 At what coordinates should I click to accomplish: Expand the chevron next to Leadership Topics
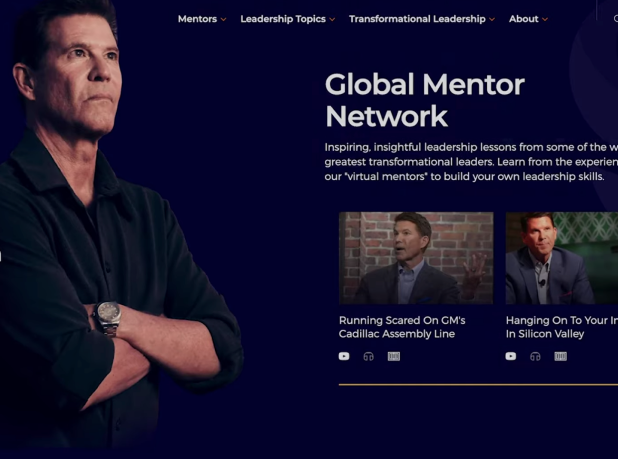pos(332,19)
